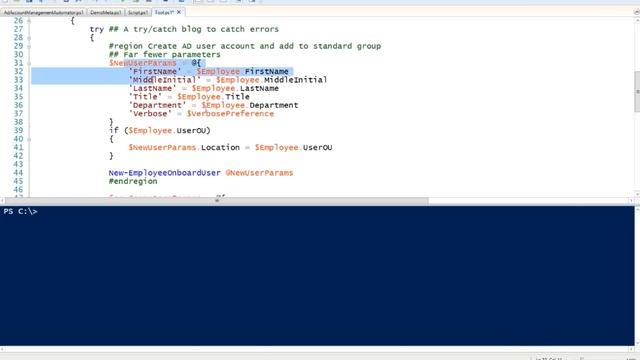Click $Employee.LastName on line 34
640x360 pixels.
tap(235, 88)
